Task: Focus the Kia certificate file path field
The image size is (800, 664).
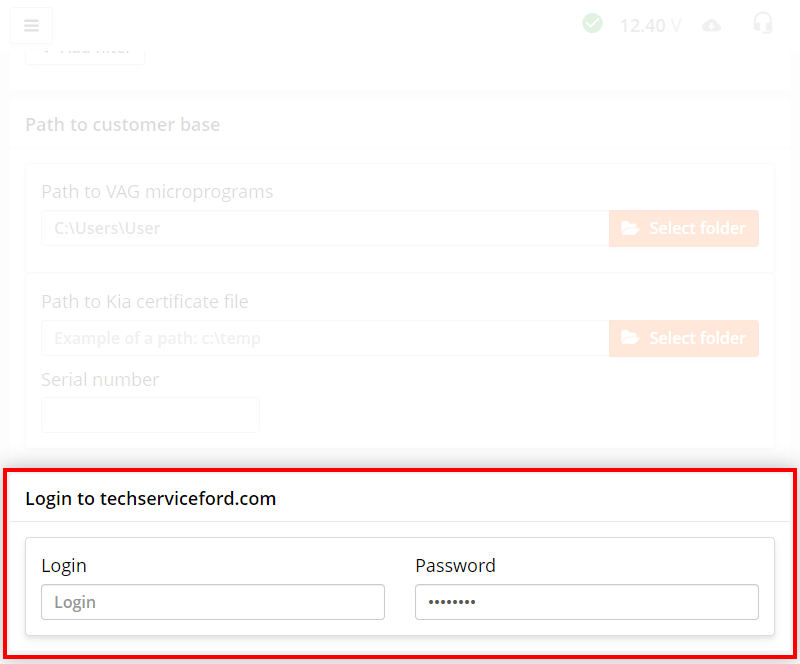Action: (325, 338)
